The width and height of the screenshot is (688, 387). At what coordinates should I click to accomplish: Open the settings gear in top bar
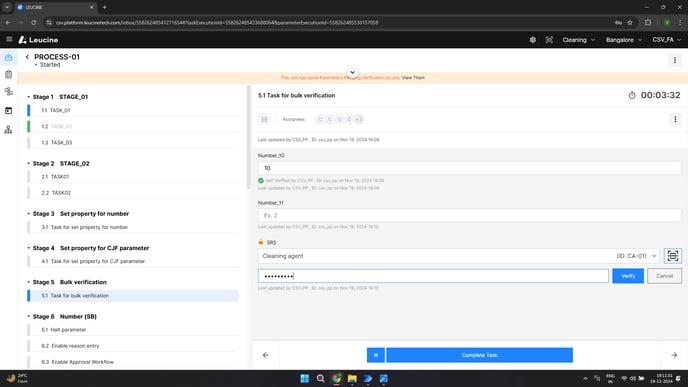pyautogui.click(x=533, y=40)
